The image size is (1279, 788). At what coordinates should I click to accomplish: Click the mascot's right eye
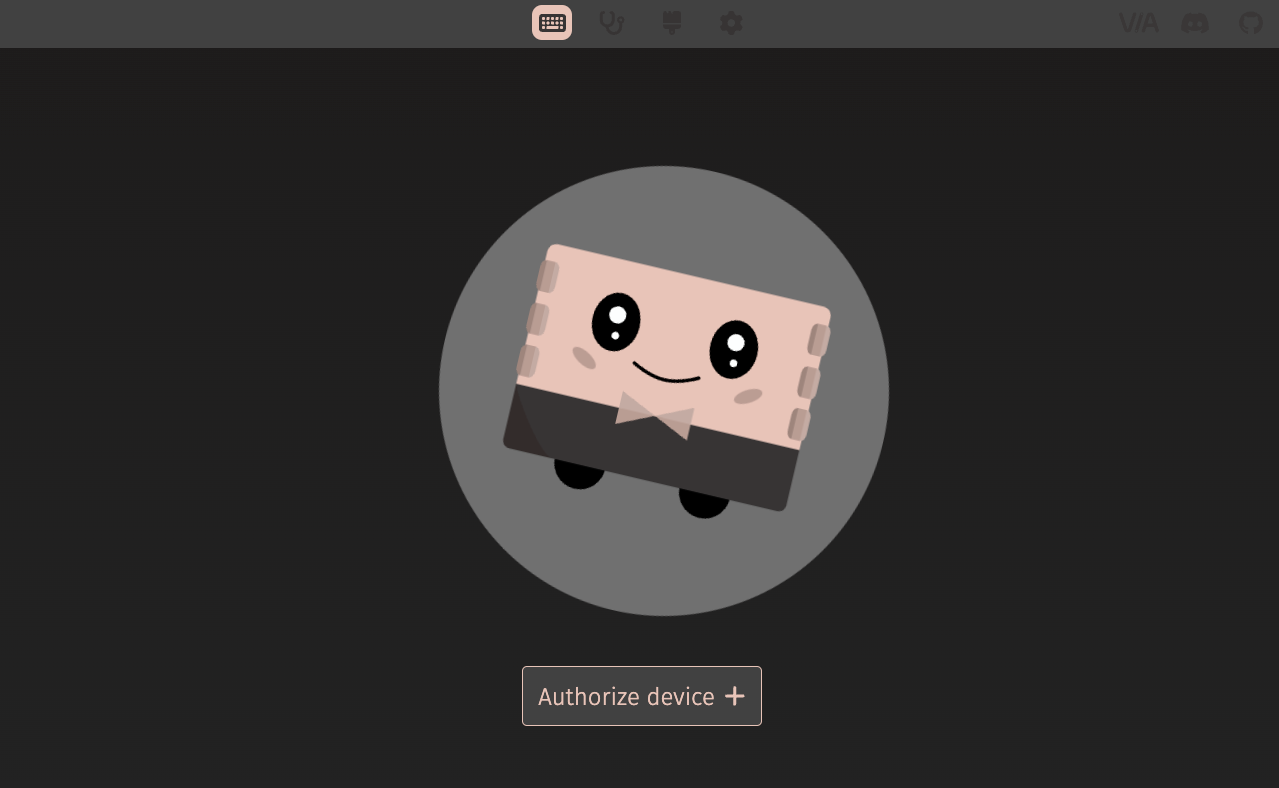[734, 349]
